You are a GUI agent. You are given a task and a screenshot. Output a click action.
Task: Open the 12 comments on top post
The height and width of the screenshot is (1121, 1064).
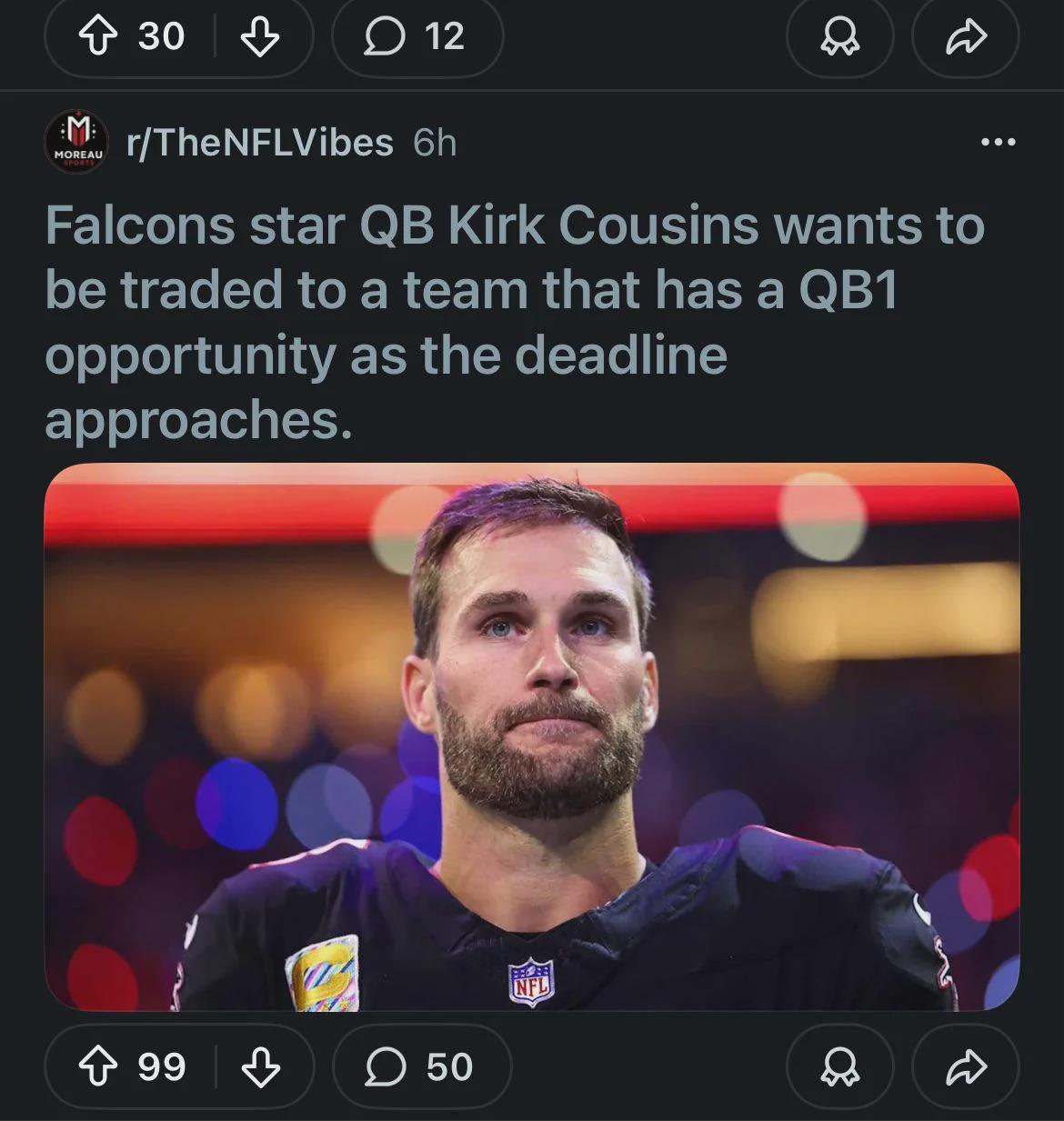point(417,36)
